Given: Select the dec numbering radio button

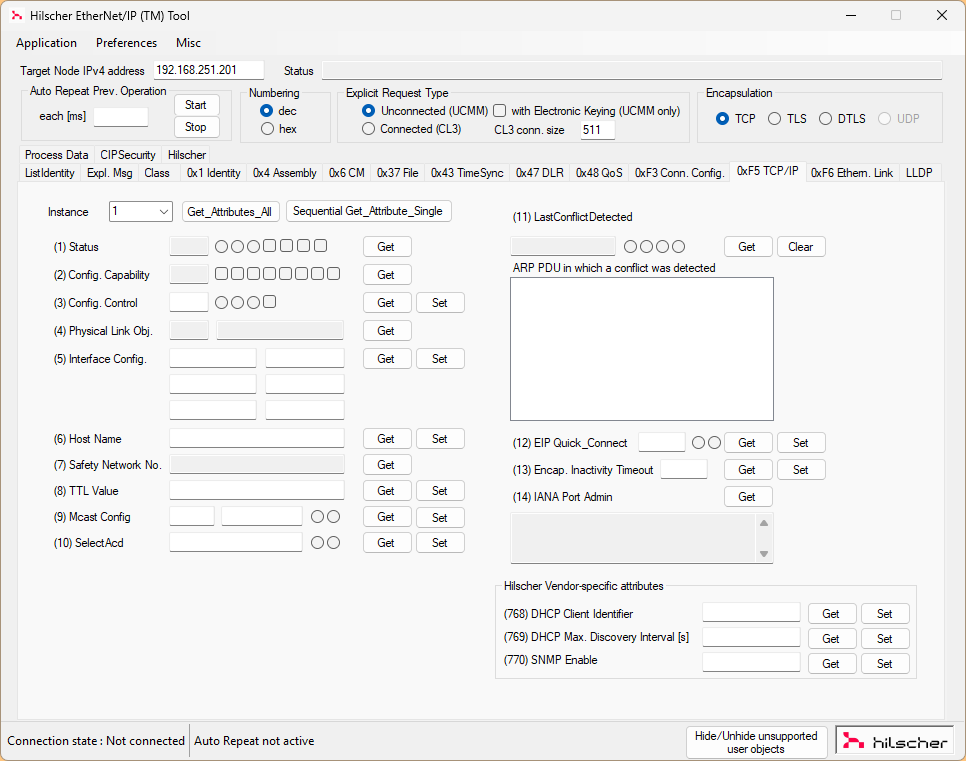Looking at the screenshot, I should (x=267, y=111).
